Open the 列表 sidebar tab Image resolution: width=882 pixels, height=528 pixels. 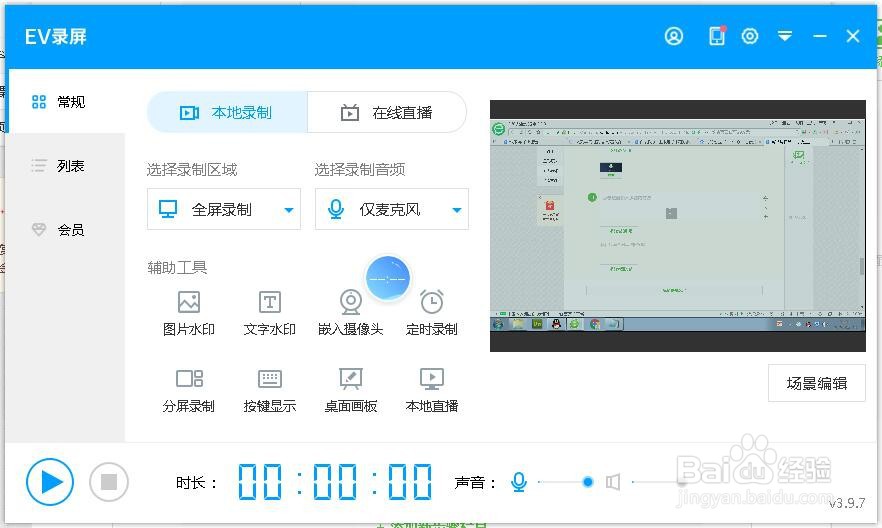(x=65, y=166)
